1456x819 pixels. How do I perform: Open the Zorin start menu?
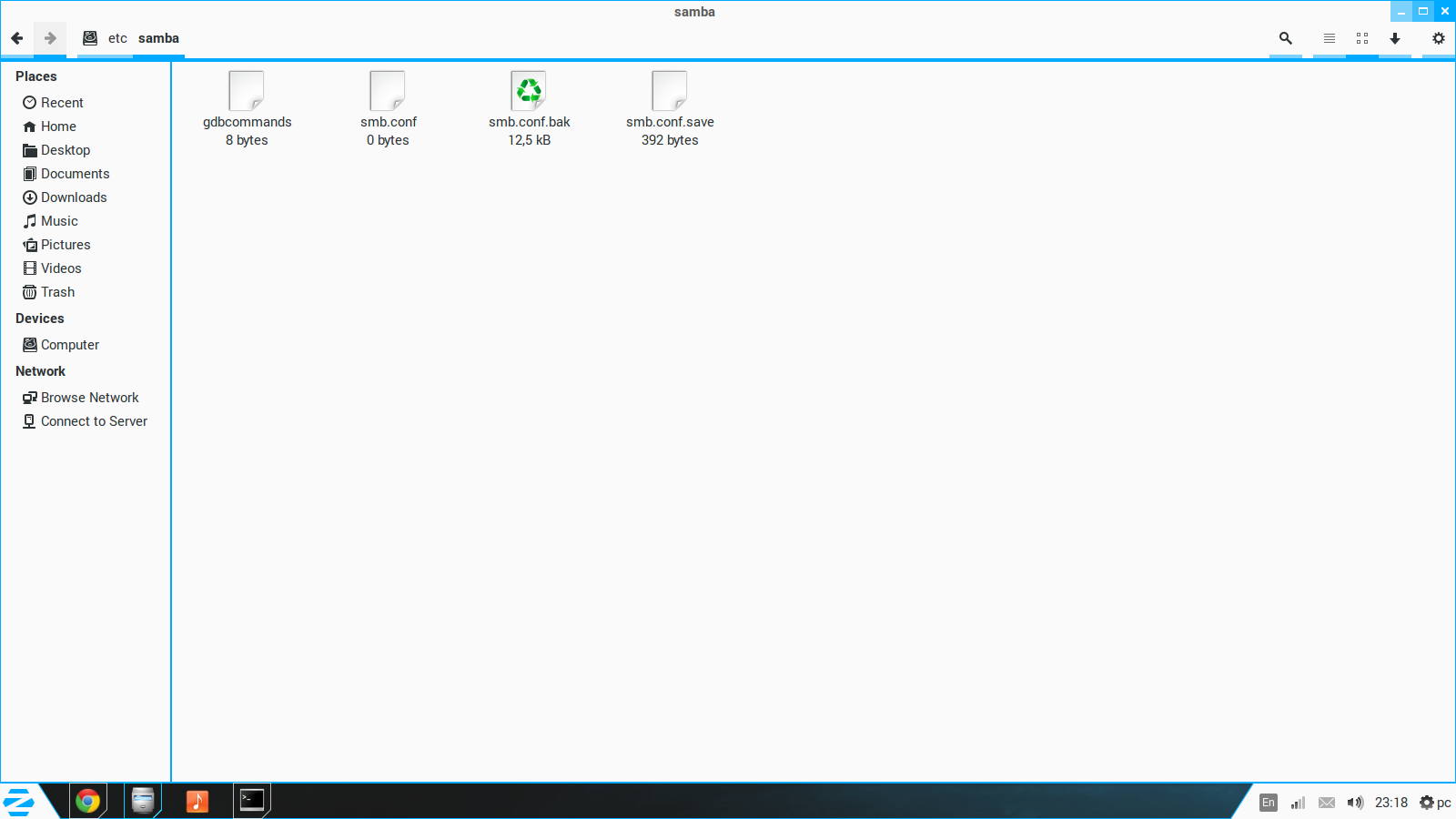(19, 802)
